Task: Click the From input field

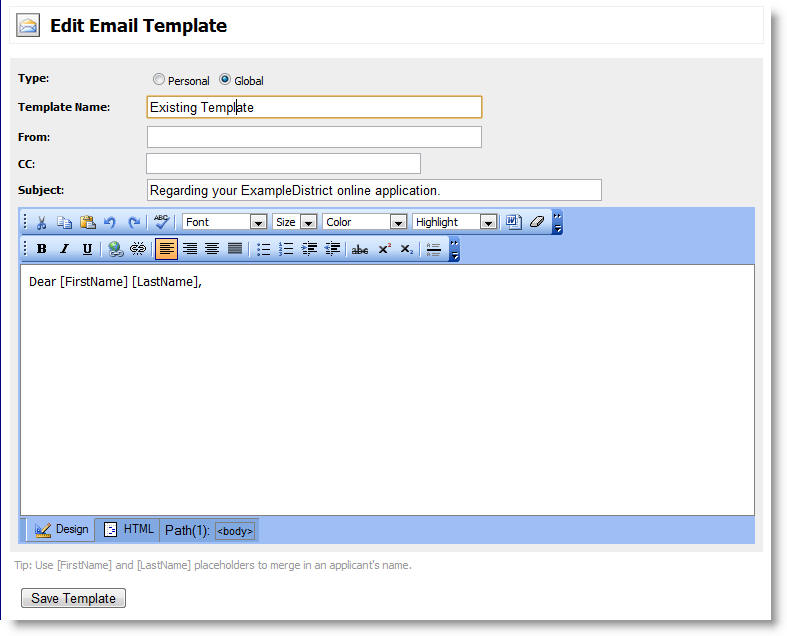Action: tap(314, 137)
